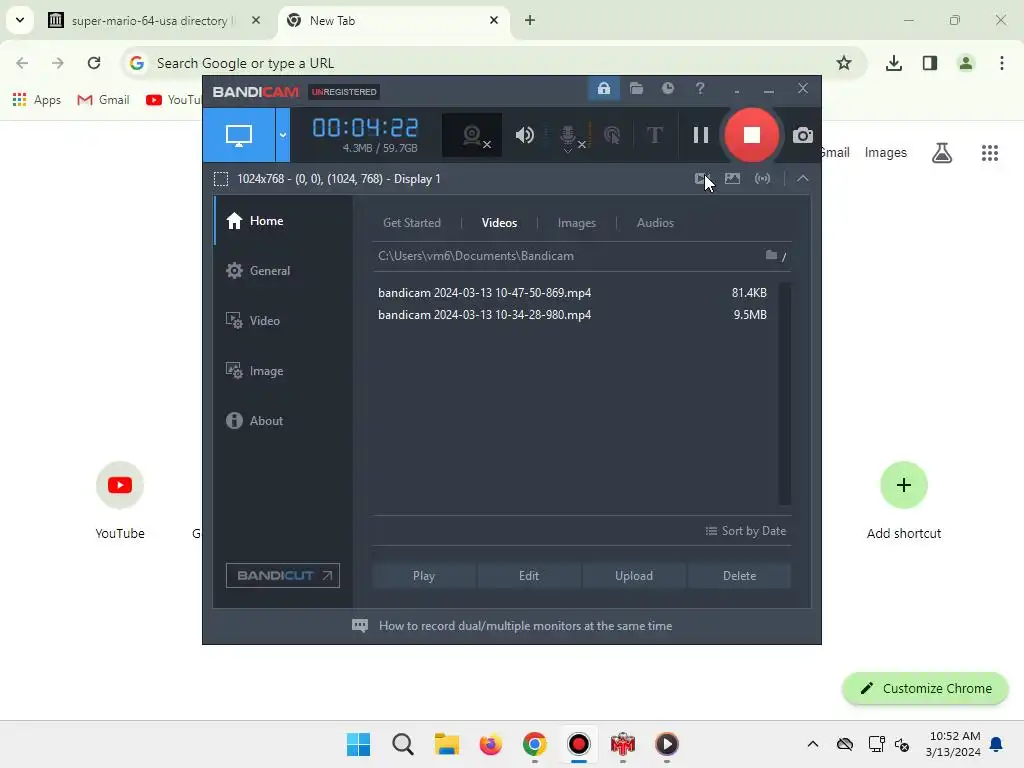Open Chrome three-dot menu
Image resolution: width=1024 pixels, height=768 pixels.
(x=1001, y=63)
